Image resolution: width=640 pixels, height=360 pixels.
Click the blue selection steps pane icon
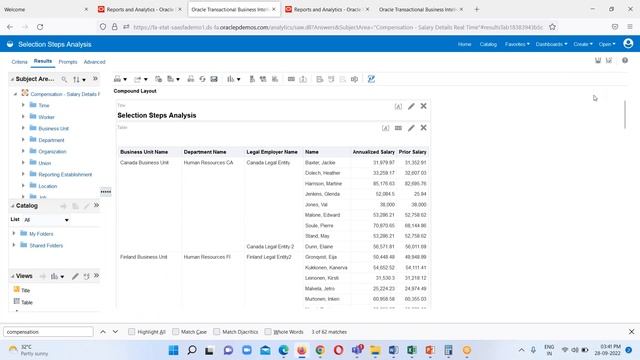tap(371, 79)
